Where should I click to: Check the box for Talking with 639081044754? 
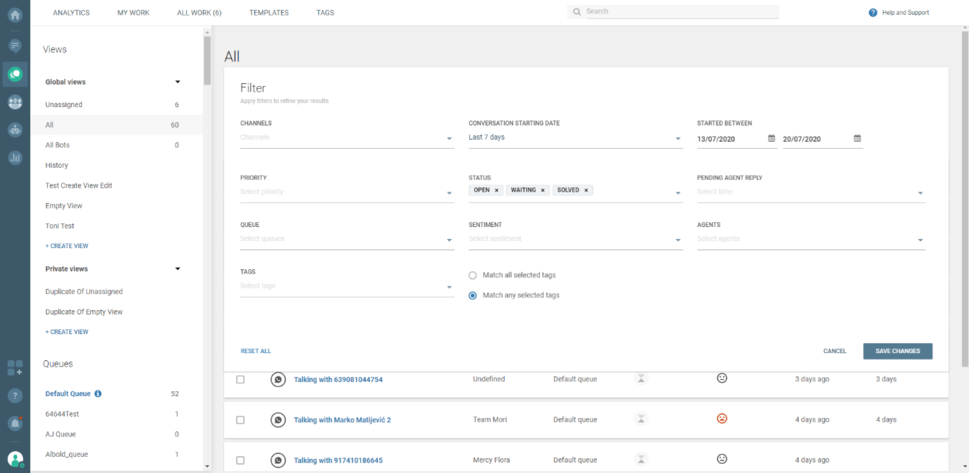(240, 380)
